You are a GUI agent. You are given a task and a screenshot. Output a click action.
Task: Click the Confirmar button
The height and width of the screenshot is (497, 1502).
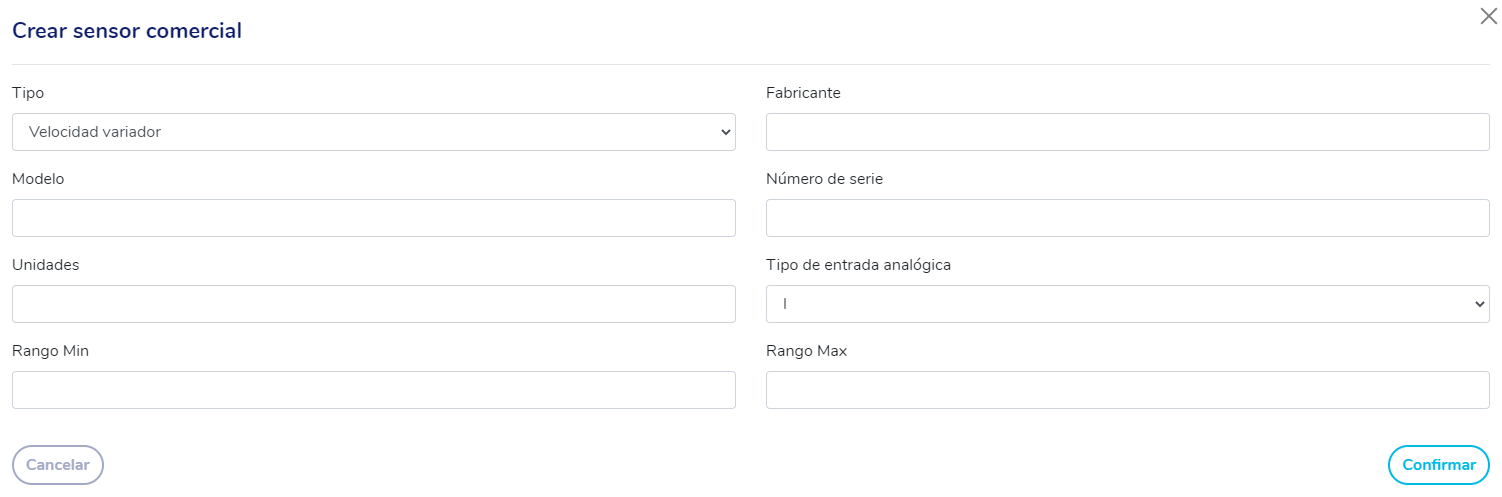(x=1438, y=465)
